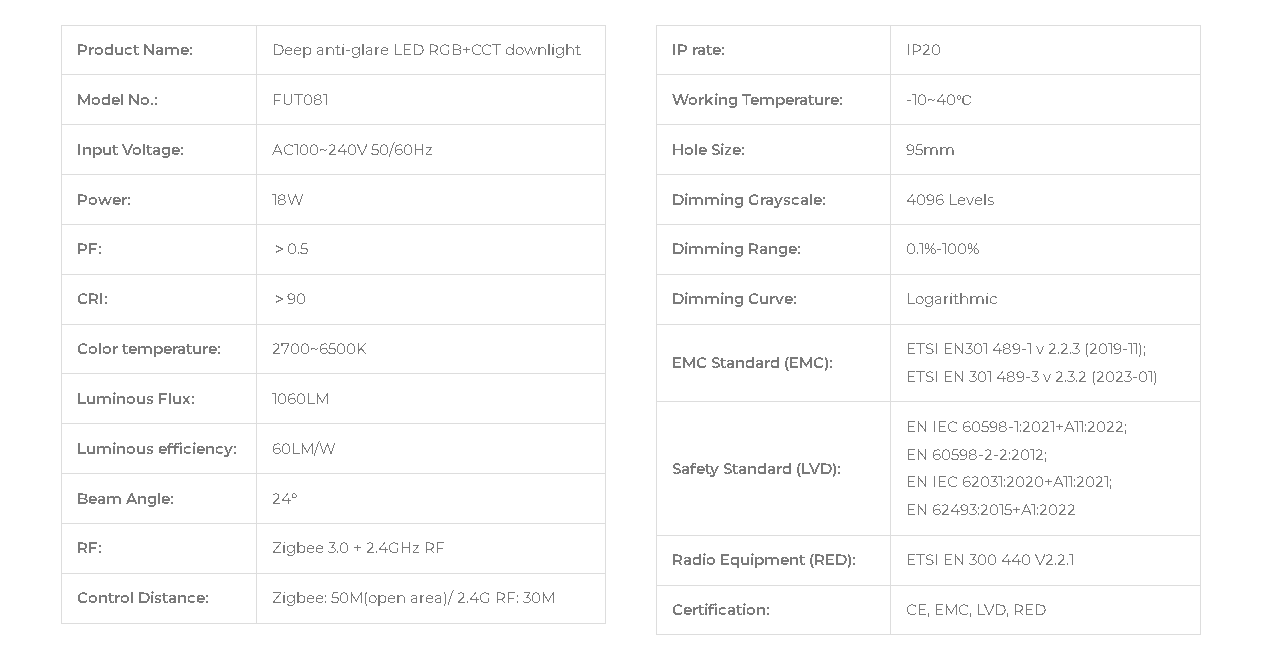Select the 24° beam angle value
The height and width of the screenshot is (667, 1276).
pyautogui.click(x=284, y=499)
